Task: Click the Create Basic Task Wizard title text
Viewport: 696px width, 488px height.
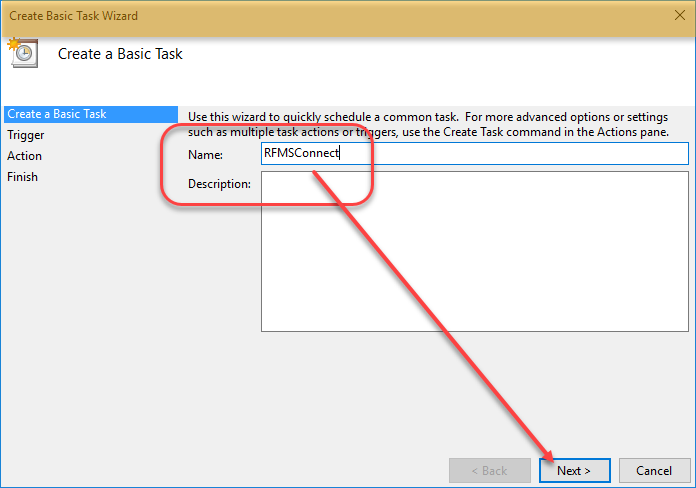Action: pyautogui.click(x=74, y=16)
